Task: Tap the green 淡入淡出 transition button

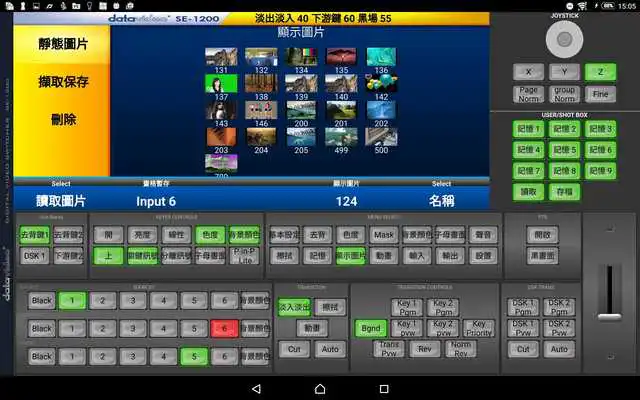Action: click(294, 307)
